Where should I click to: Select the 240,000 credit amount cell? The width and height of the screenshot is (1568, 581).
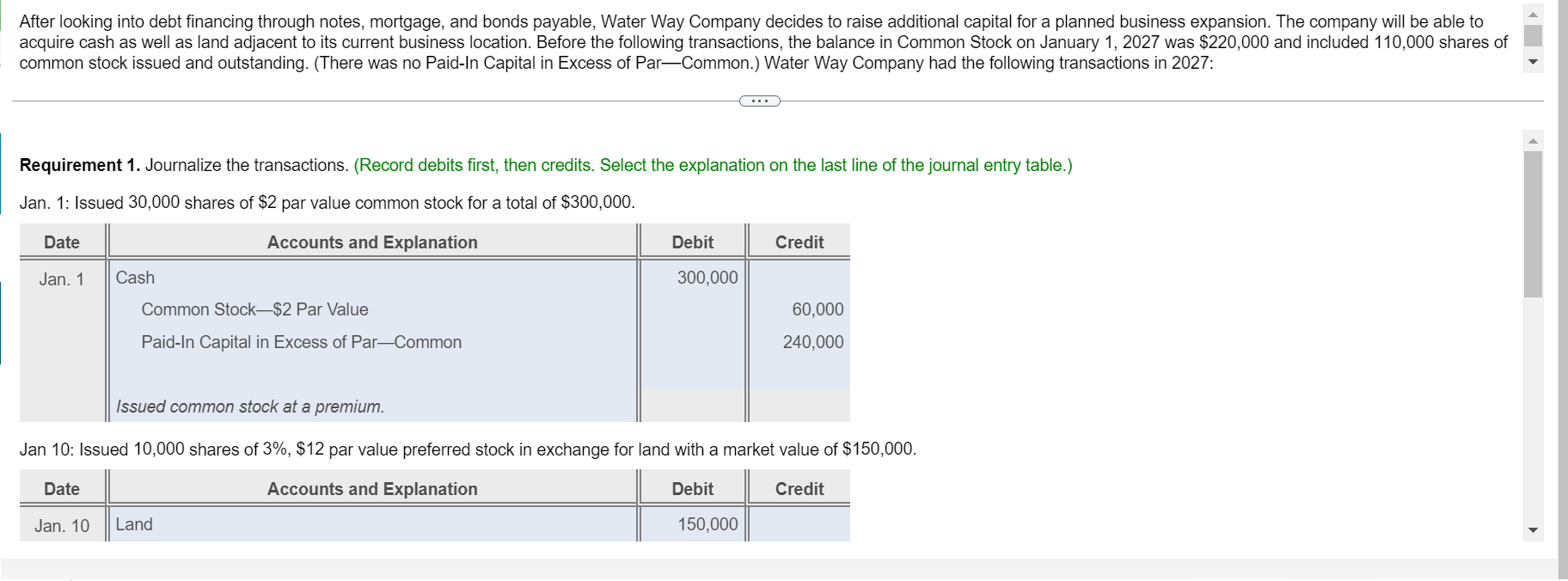click(x=798, y=341)
